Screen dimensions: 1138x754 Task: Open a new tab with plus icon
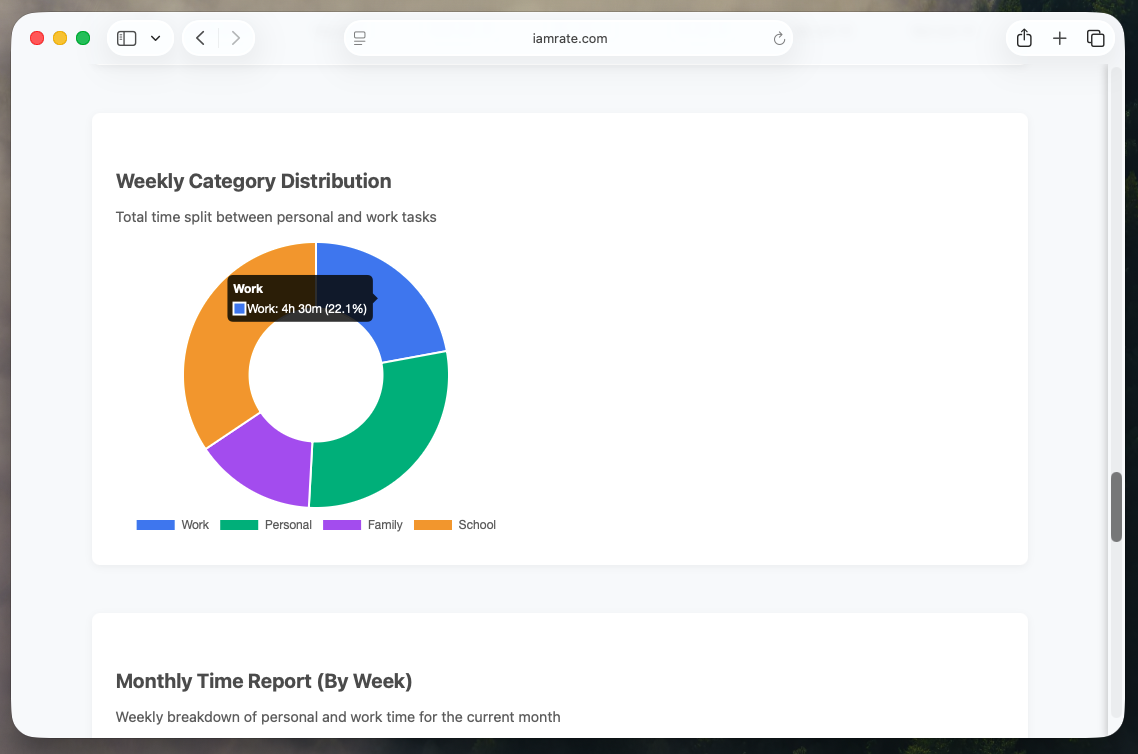1060,38
